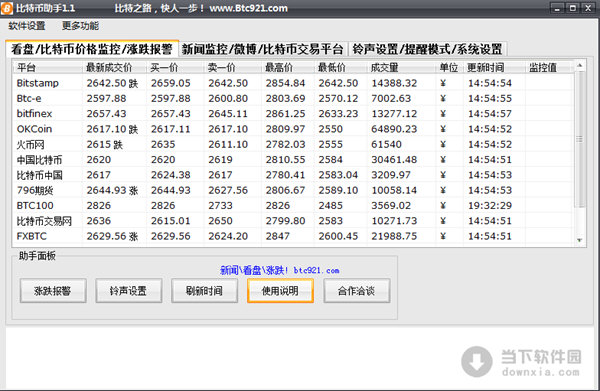The image size is (600, 391).
Task: Sort by 最低价 column header
Action: point(341,68)
